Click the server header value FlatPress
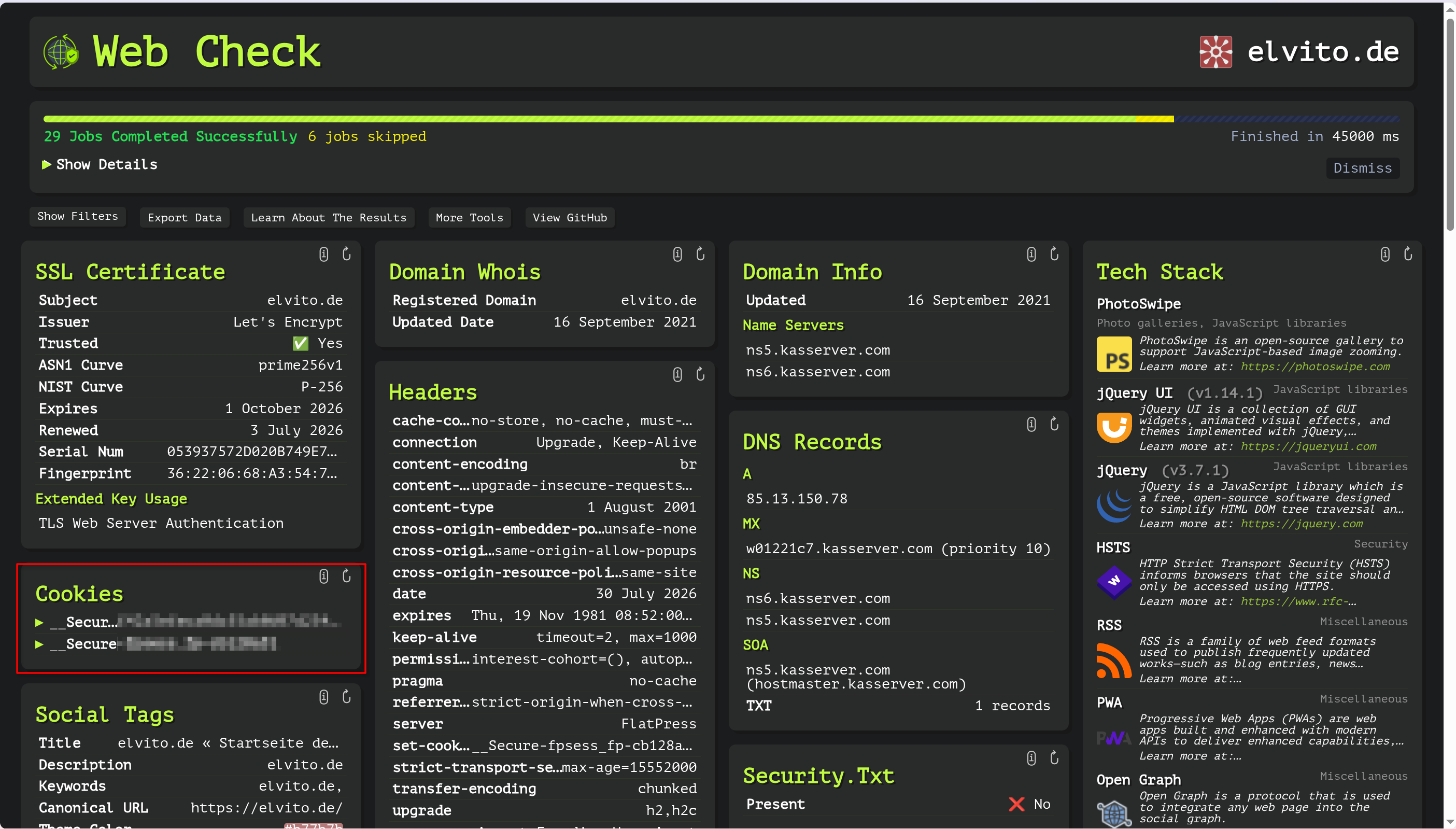The height and width of the screenshot is (829, 1456). (659, 724)
